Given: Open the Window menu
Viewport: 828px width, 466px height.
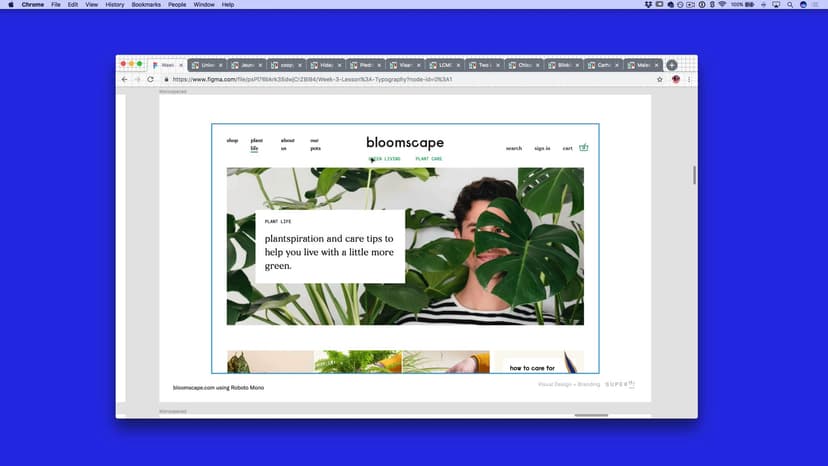Looking at the screenshot, I should (x=204, y=4).
